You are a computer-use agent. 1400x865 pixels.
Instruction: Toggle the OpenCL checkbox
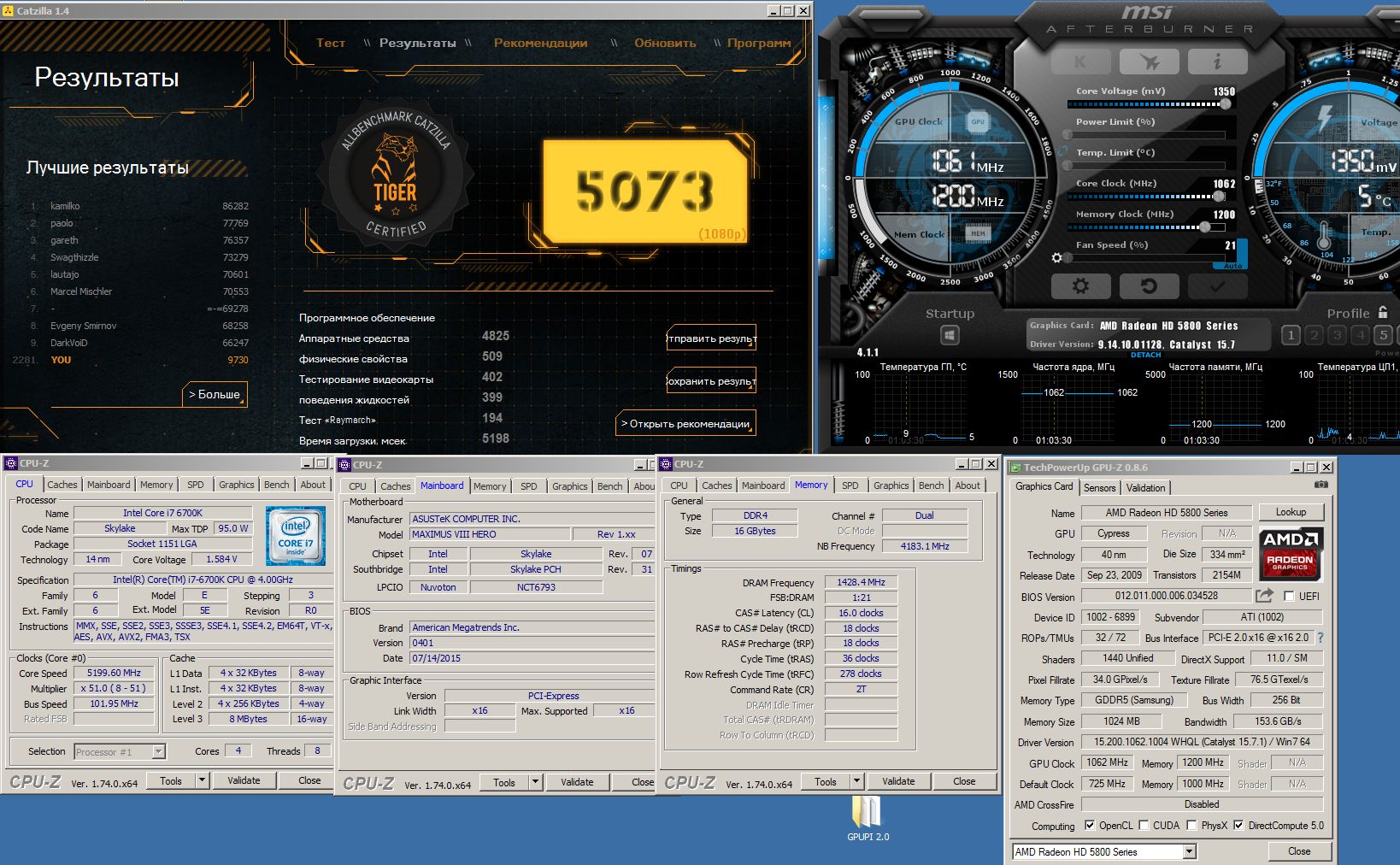[x=1090, y=826]
